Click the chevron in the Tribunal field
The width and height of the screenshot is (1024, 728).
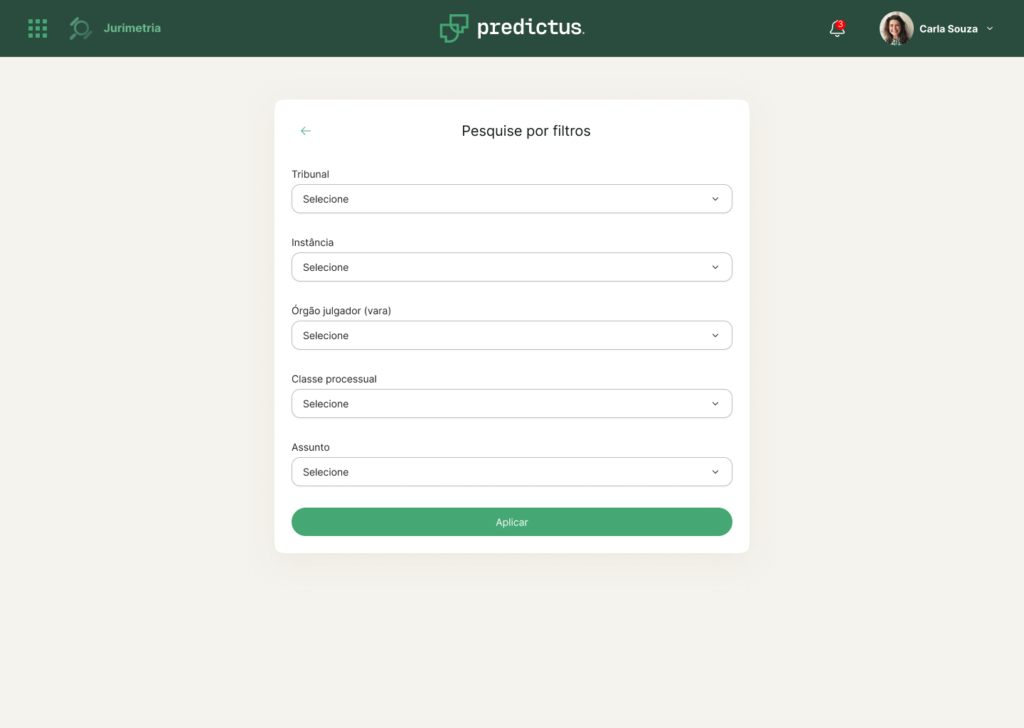[x=715, y=199]
